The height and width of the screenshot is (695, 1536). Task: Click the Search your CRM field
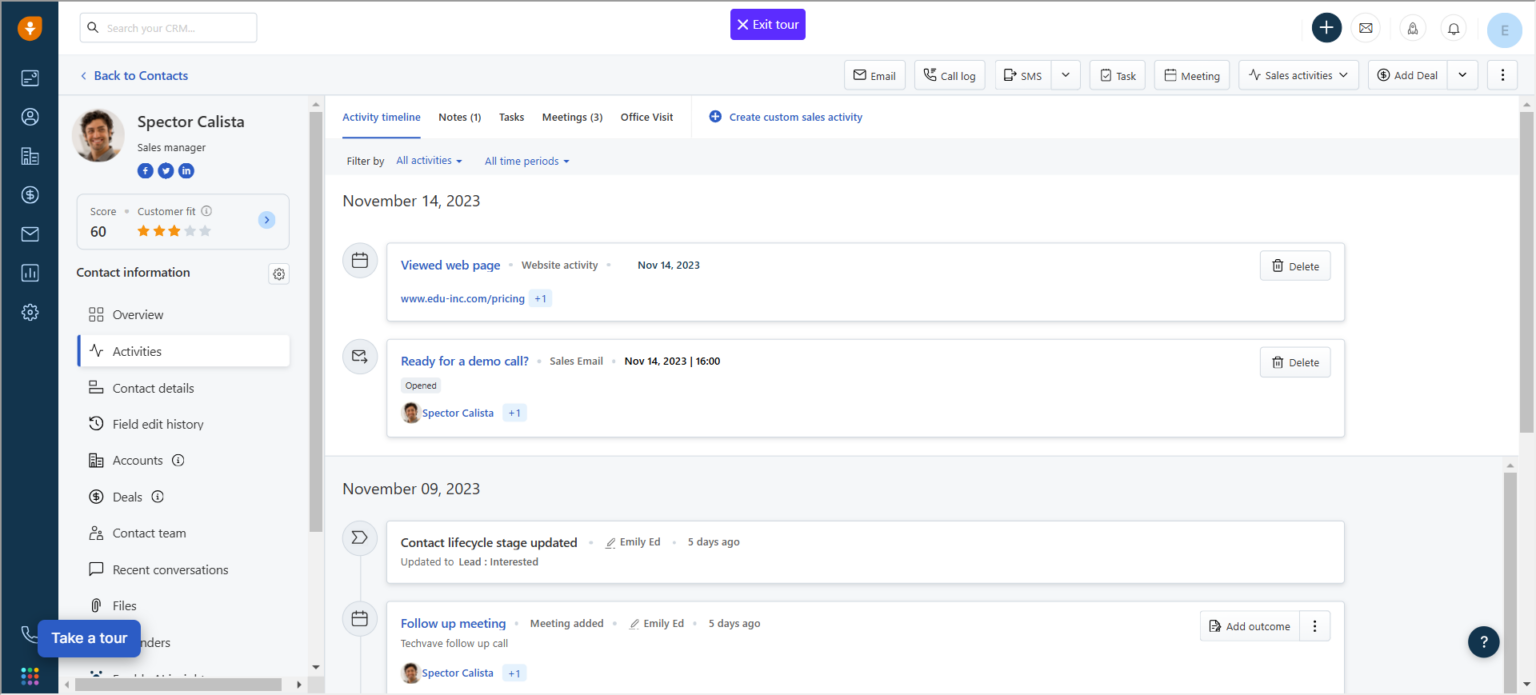click(x=168, y=28)
